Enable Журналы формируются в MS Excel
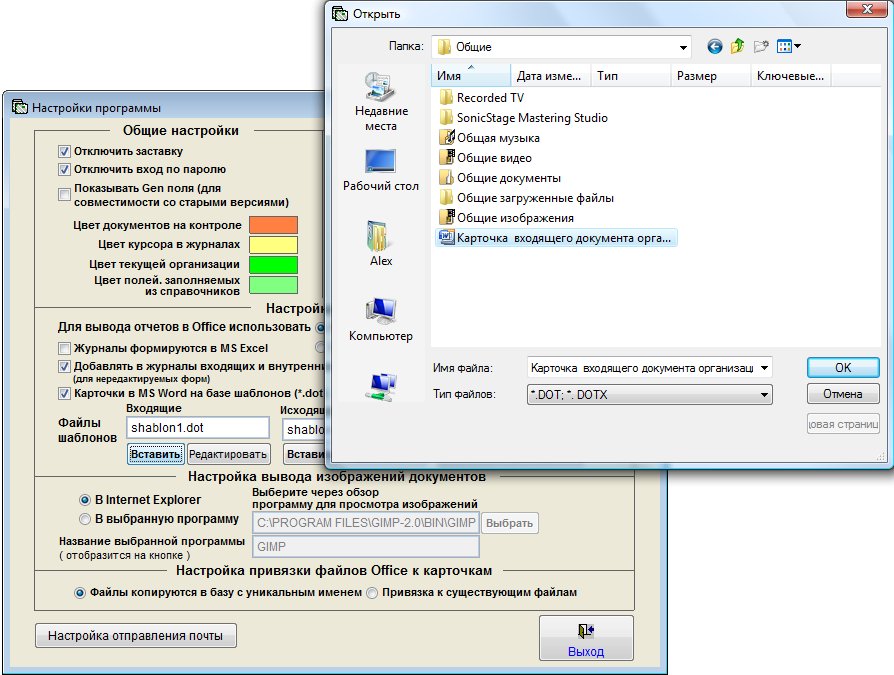This screenshot has height=675, width=894. (x=65, y=348)
